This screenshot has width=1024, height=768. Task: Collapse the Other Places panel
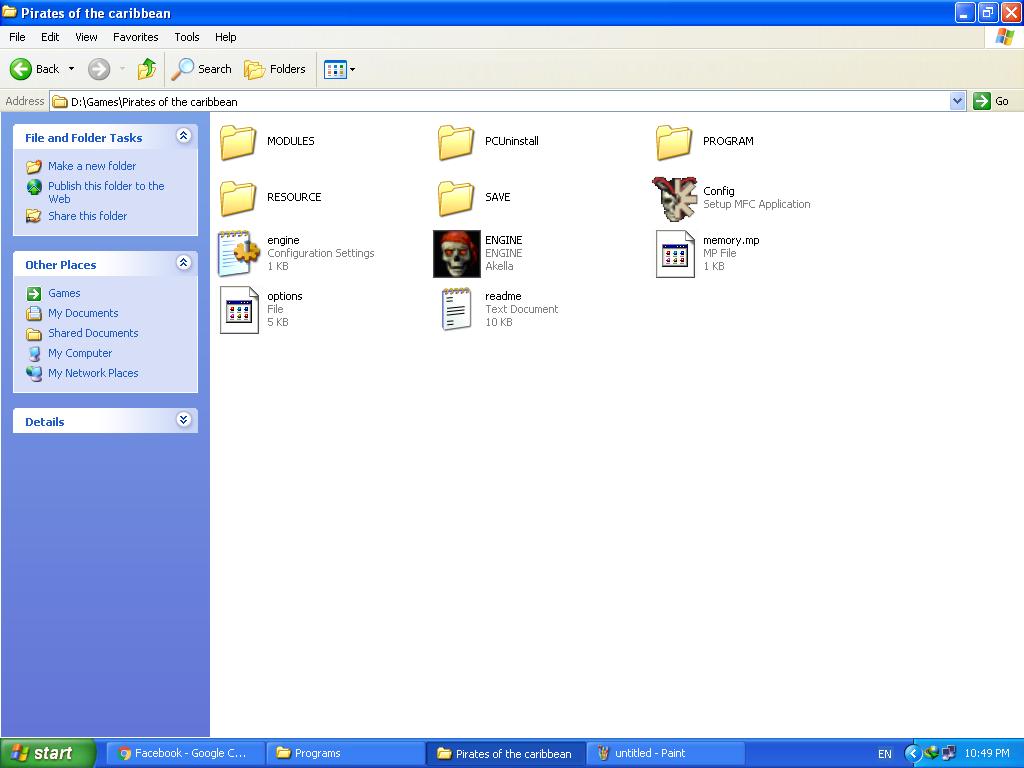[184, 263]
